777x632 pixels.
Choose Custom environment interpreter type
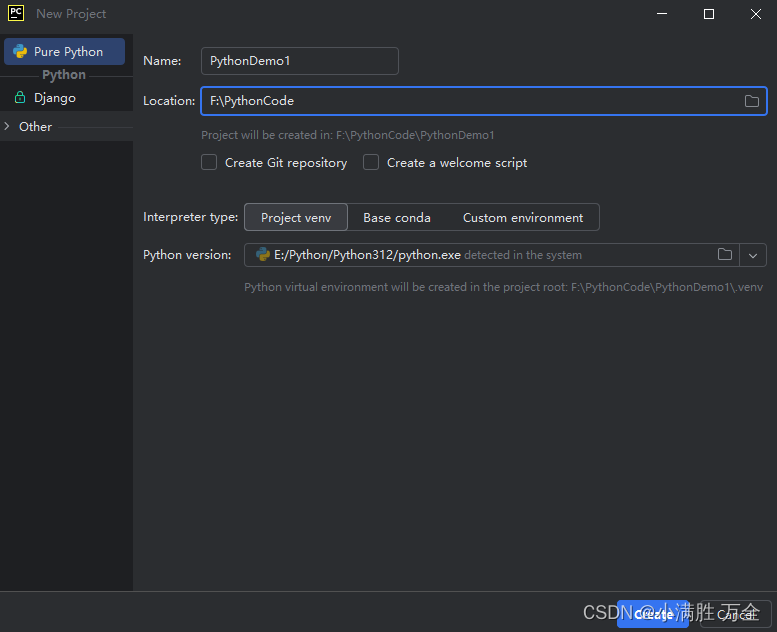523,218
